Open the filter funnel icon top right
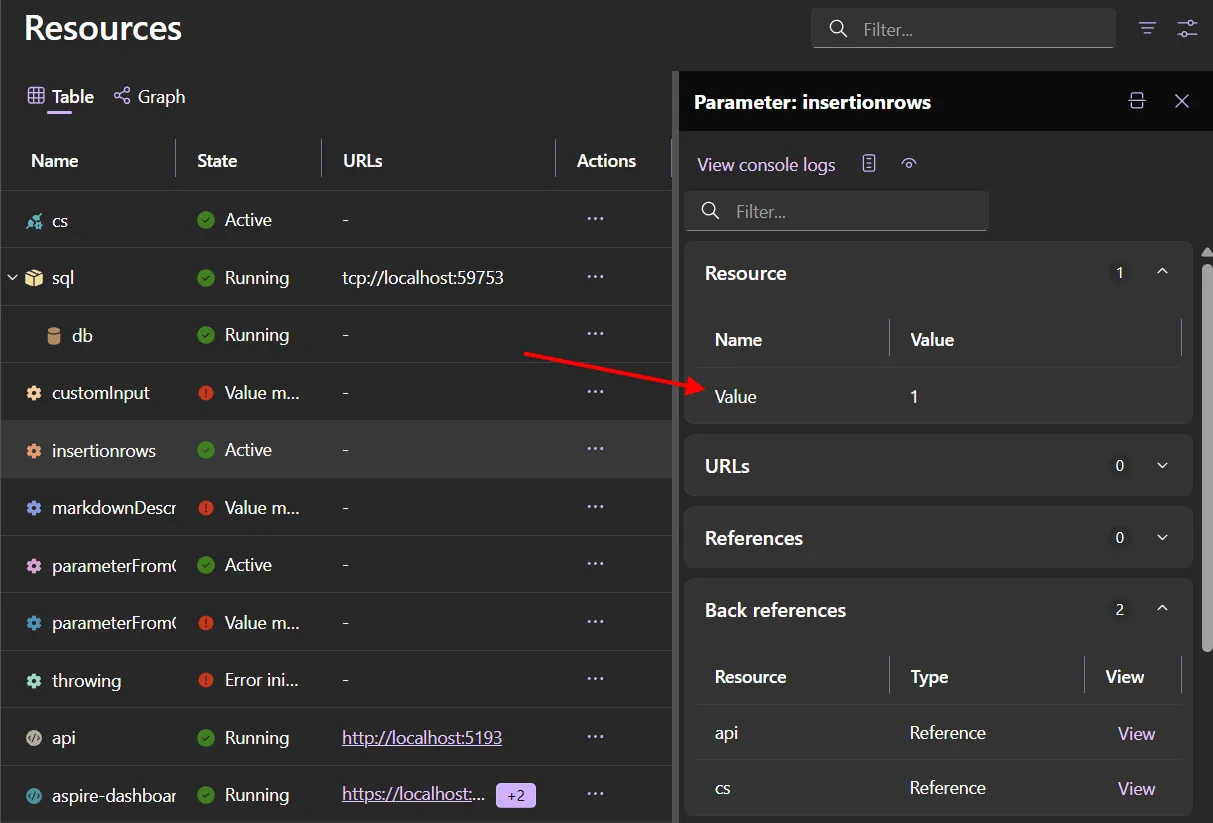This screenshot has width=1213, height=823. tap(1146, 28)
